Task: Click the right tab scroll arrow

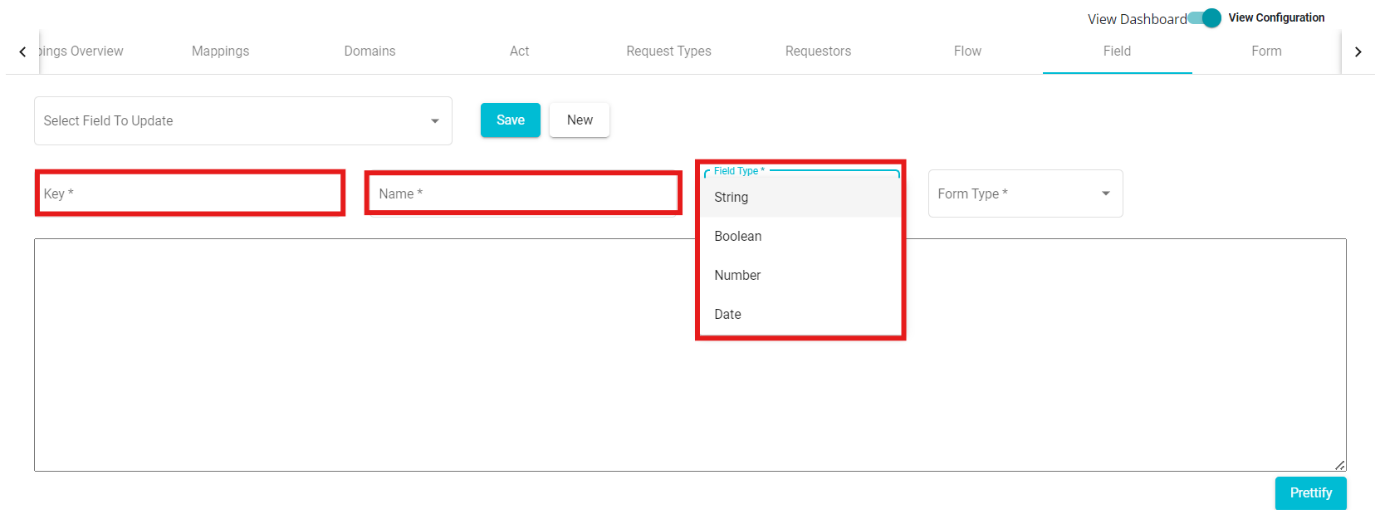Action: [1357, 52]
